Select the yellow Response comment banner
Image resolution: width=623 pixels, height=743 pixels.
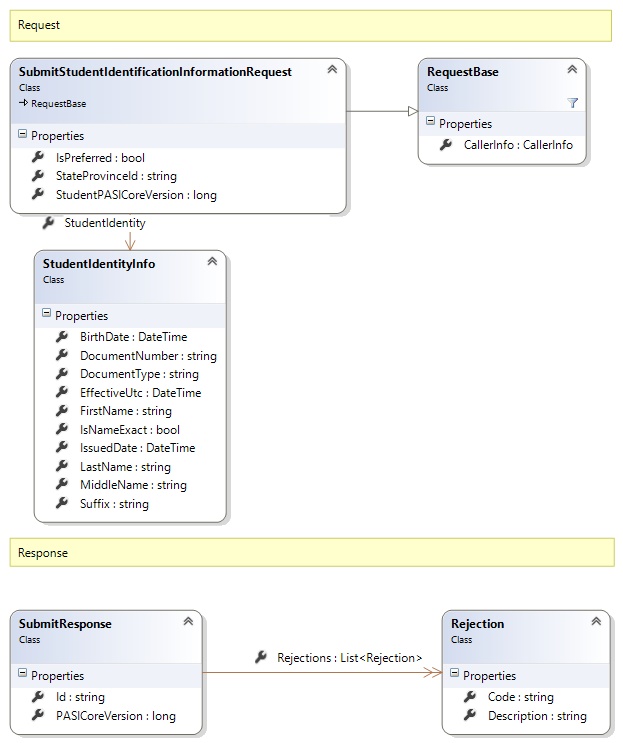pyautogui.click(x=311, y=552)
